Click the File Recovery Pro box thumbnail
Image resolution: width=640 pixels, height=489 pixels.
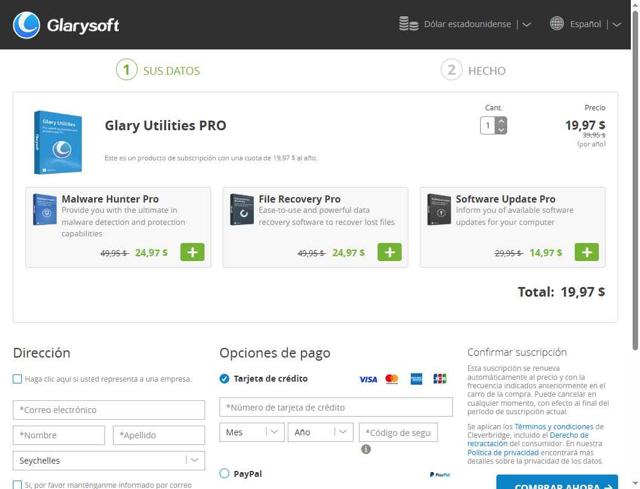click(x=242, y=210)
